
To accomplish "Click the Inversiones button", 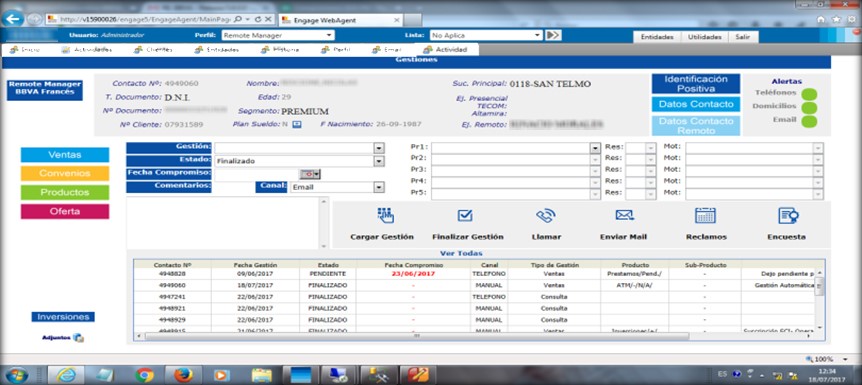I will (x=63, y=317).
